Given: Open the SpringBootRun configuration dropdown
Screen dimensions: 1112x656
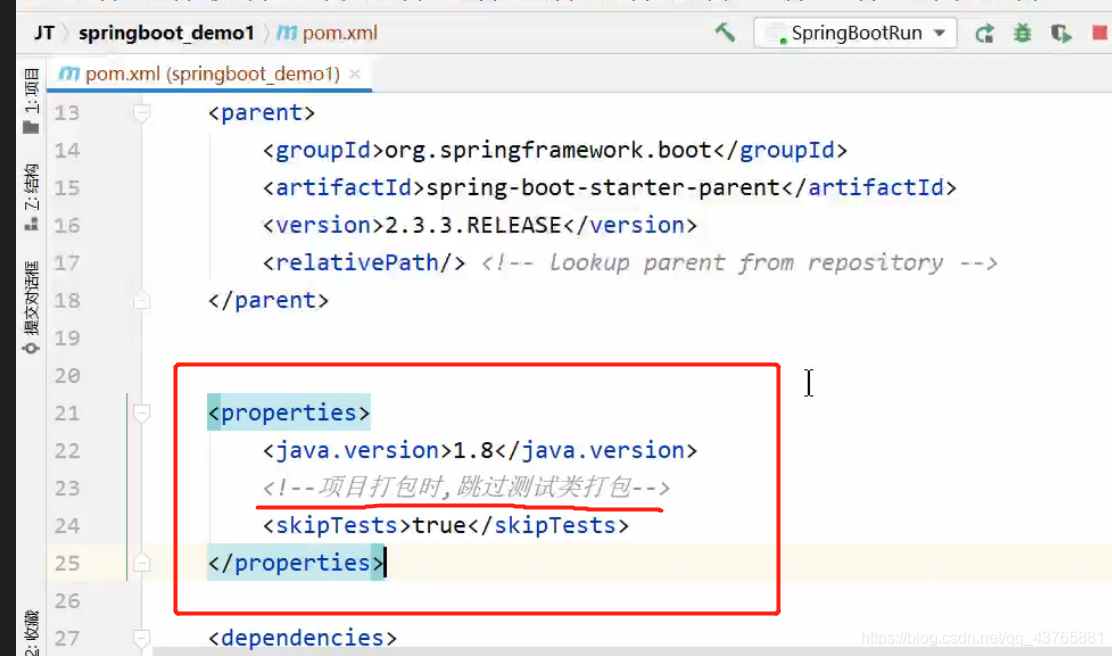Looking at the screenshot, I should coord(855,33).
